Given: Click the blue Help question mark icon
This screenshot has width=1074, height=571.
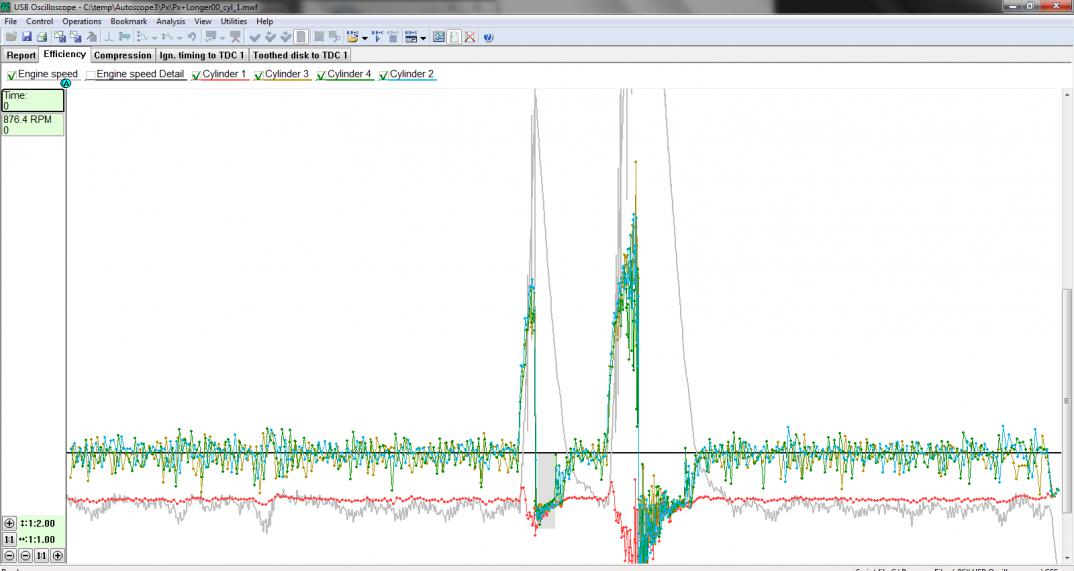Looking at the screenshot, I should [x=488, y=37].
